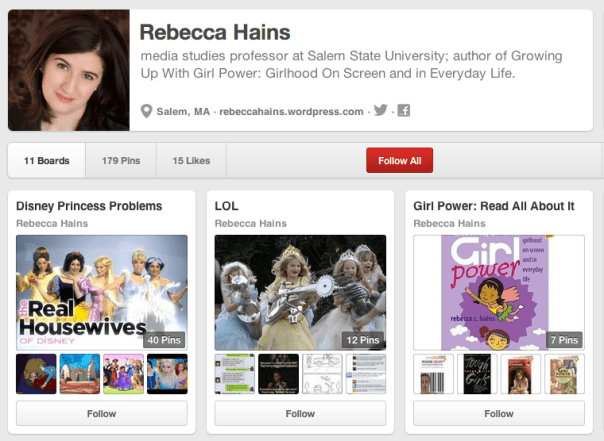
Task: Click the 40 Pins badge
Action: [x=164, y=340]
